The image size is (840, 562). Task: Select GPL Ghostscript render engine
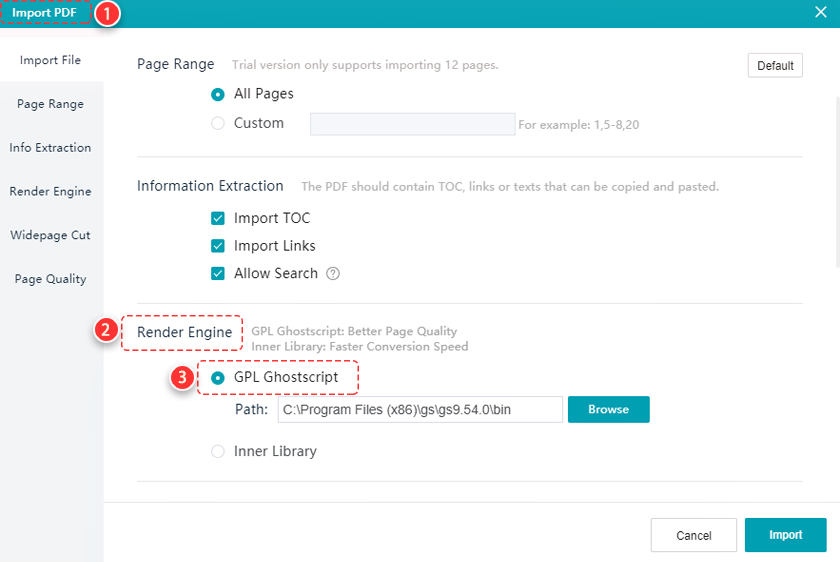pos(218,378)
